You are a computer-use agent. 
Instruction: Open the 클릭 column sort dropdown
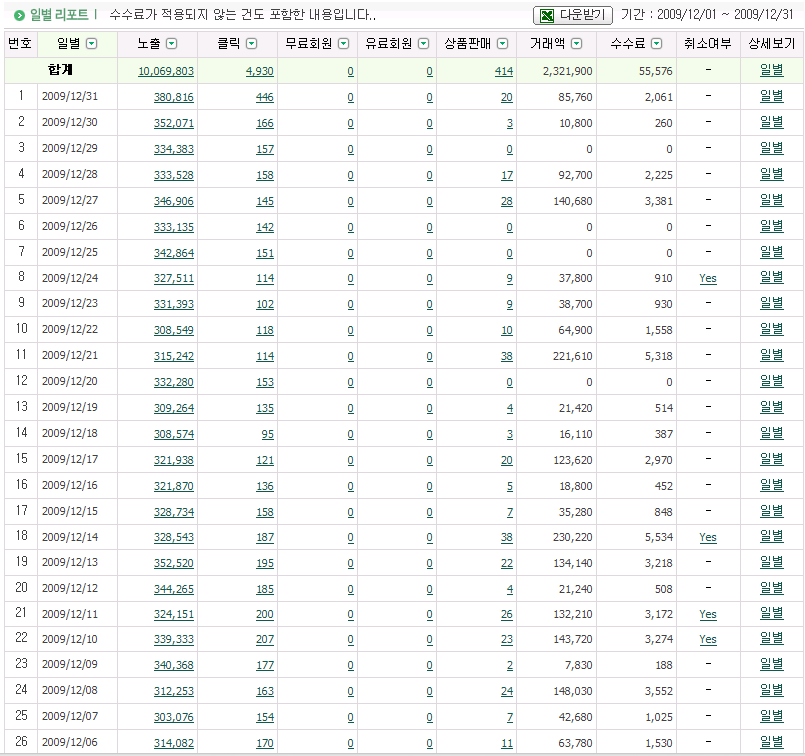coord(251,44)
